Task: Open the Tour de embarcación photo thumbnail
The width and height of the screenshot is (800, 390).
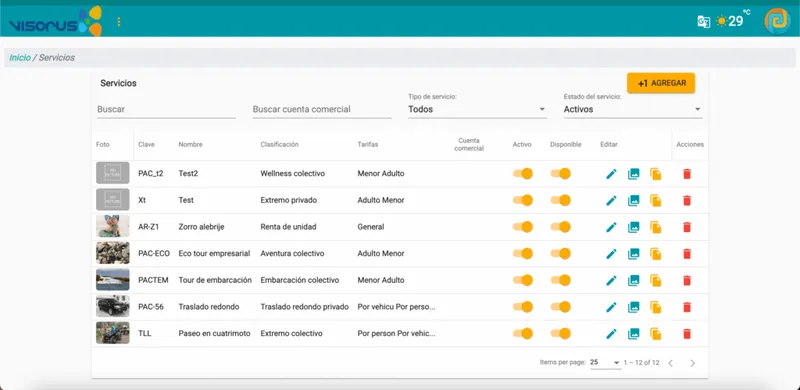Action: click(113, 280)
